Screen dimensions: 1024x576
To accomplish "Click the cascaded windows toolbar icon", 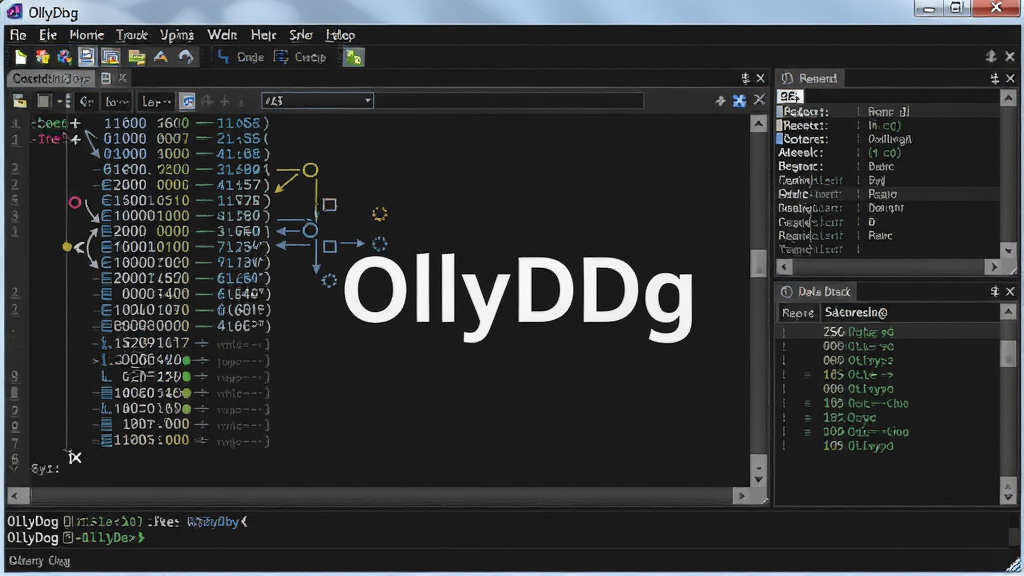I will (x=110, y=57).
